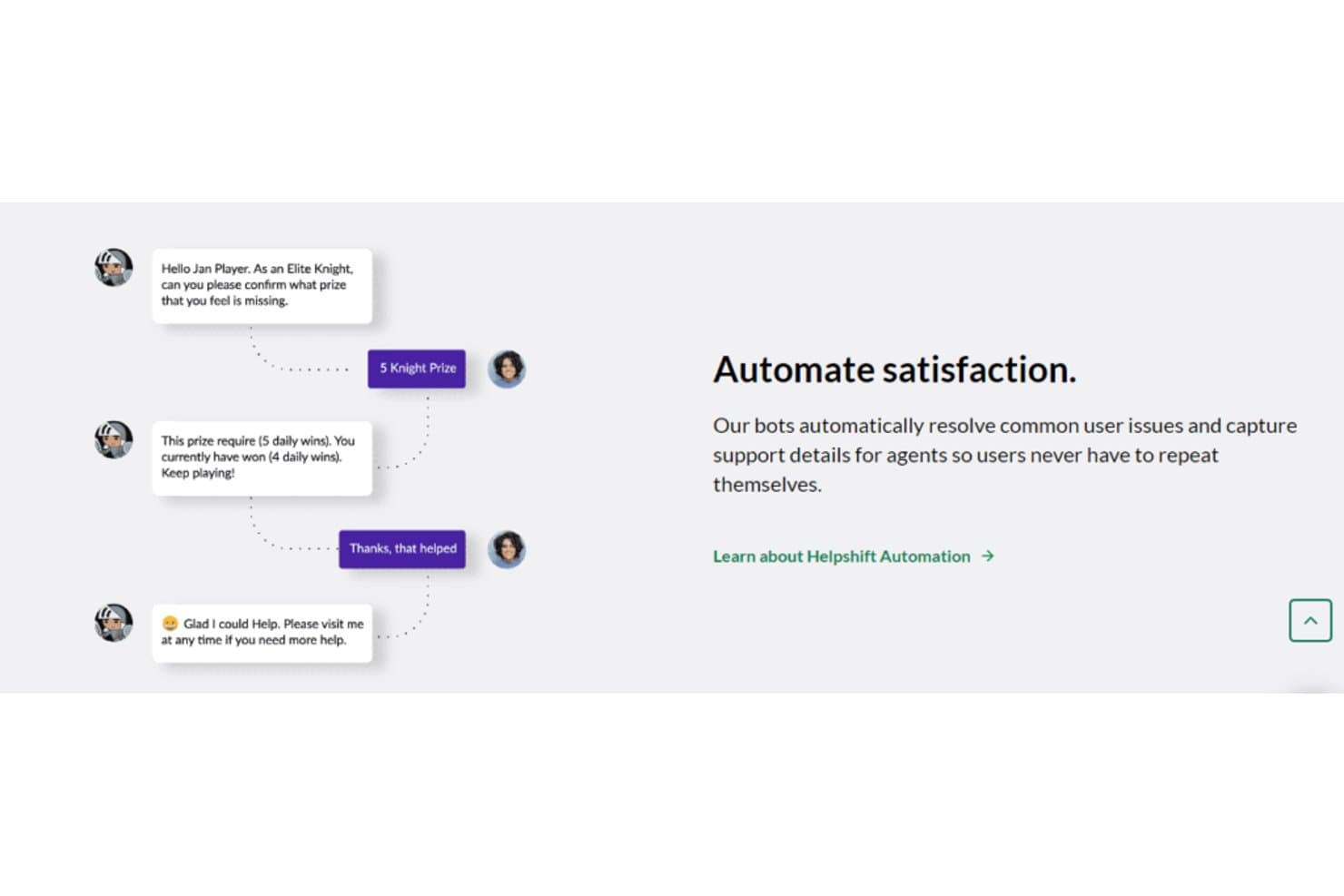Click the smiley emoji in the last message
The image size is (1344, 896).
pos(170,624)
